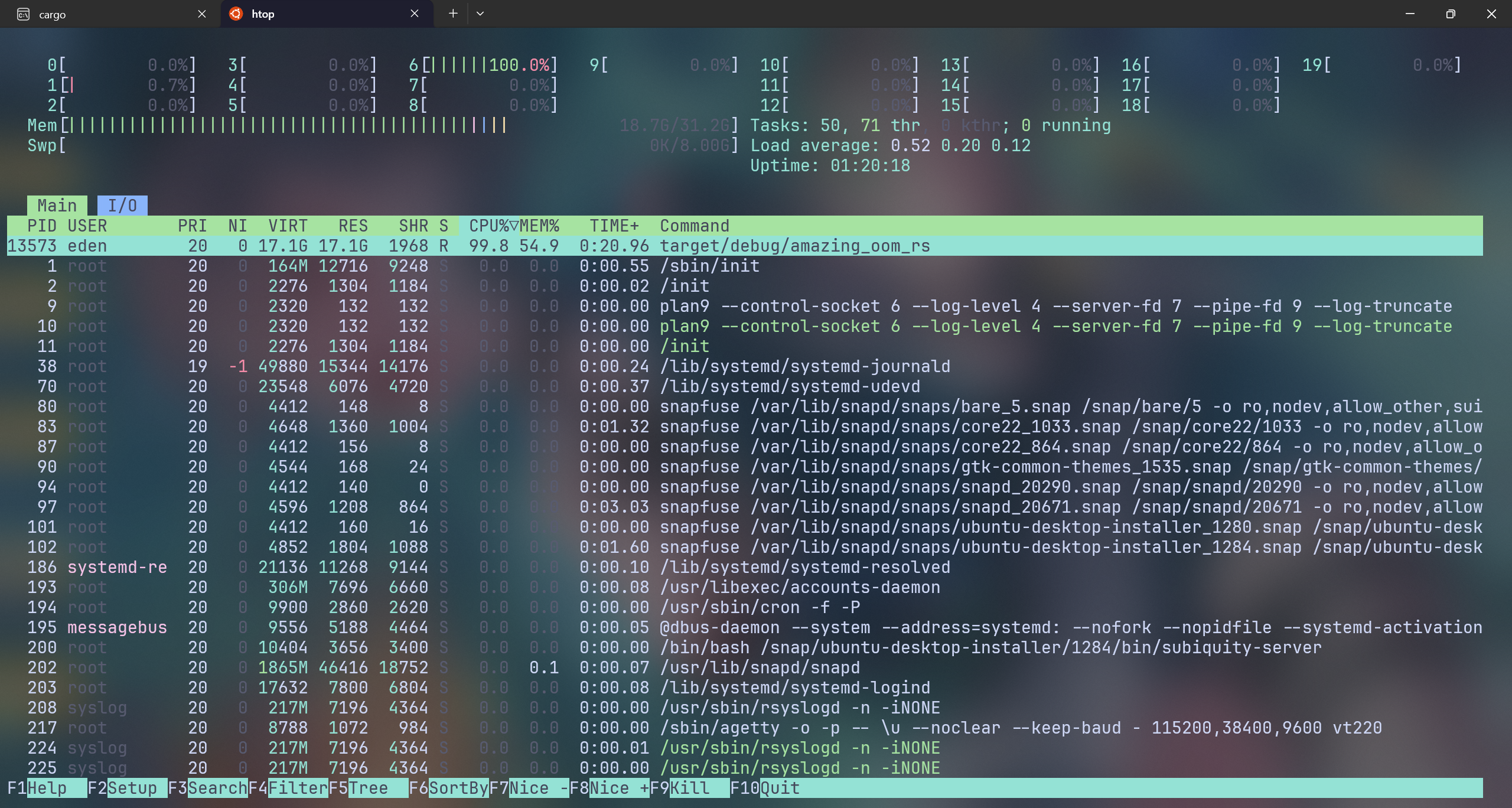Sort by the PRI column header
This screenshot has width=1512, height=808.
coord(193,226)
